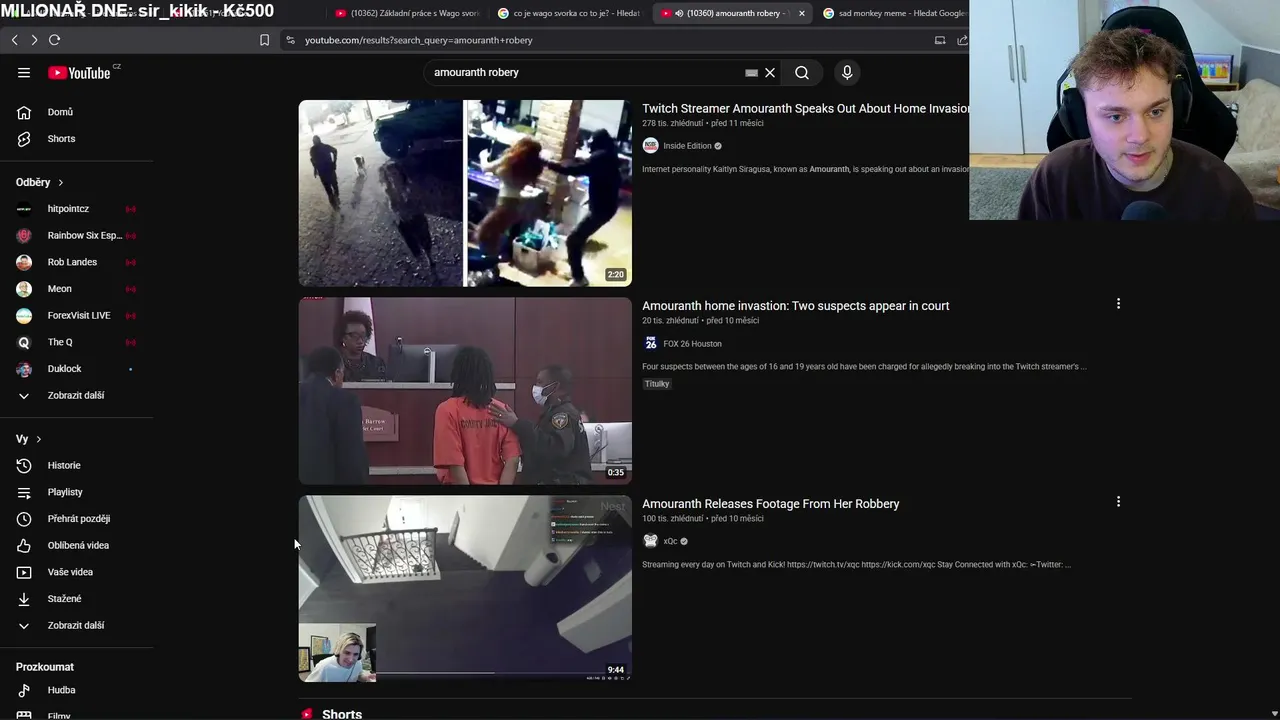Clear the search query with X
This screenshot has height=720, width=1280.
pyautogui.click(x=770, y=72)
